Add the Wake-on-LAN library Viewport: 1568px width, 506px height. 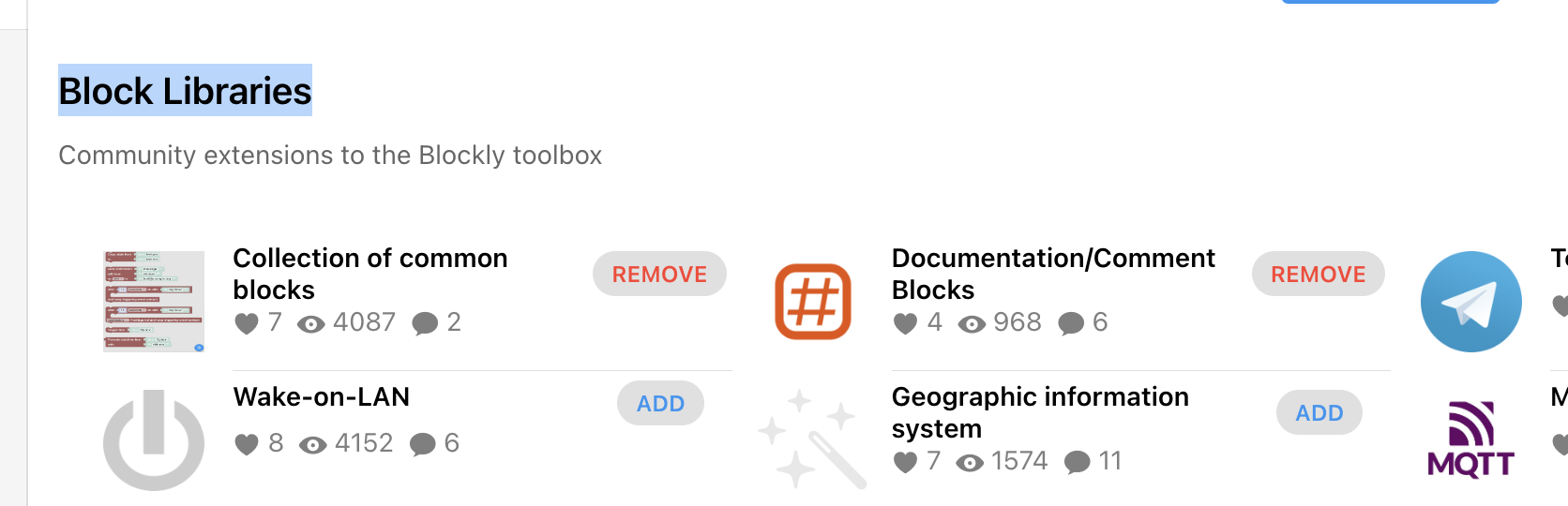(660, 403)
